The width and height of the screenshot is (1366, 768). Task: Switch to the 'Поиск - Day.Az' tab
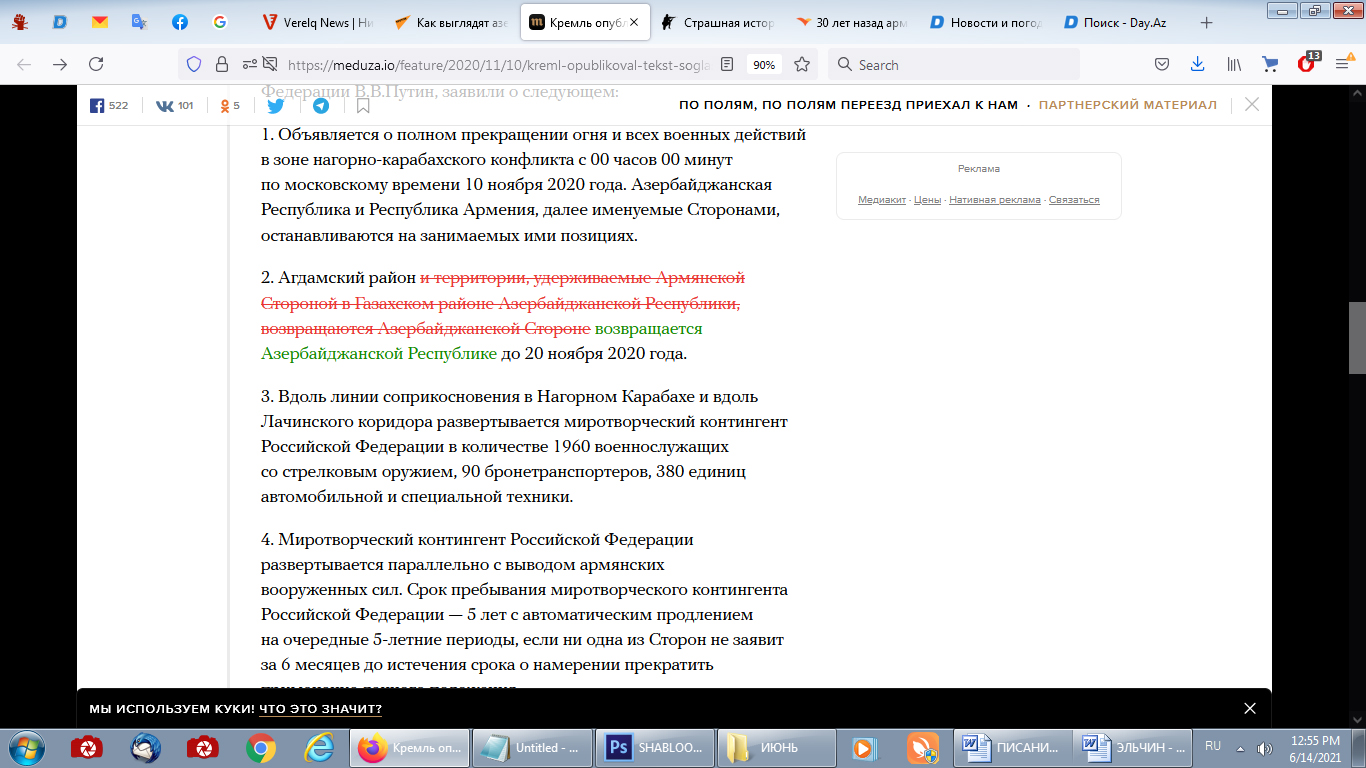coord(1119,22)
